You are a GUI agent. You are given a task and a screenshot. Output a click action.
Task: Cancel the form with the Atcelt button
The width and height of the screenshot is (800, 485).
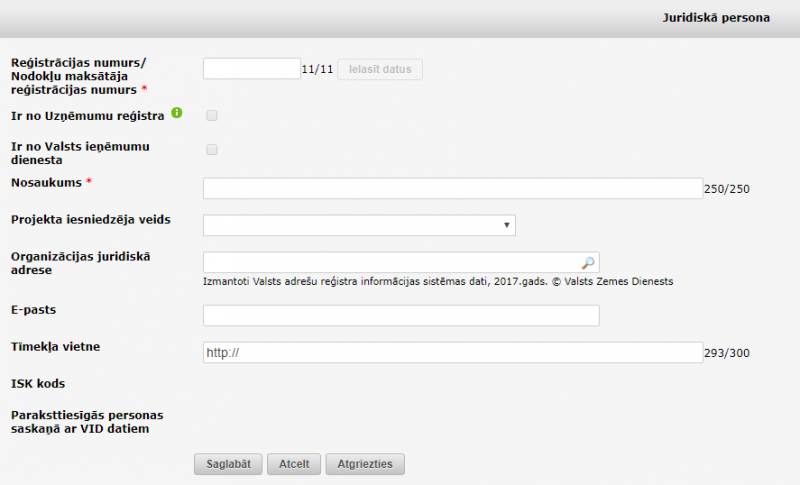pyautogui.click(x=294, y=464)
